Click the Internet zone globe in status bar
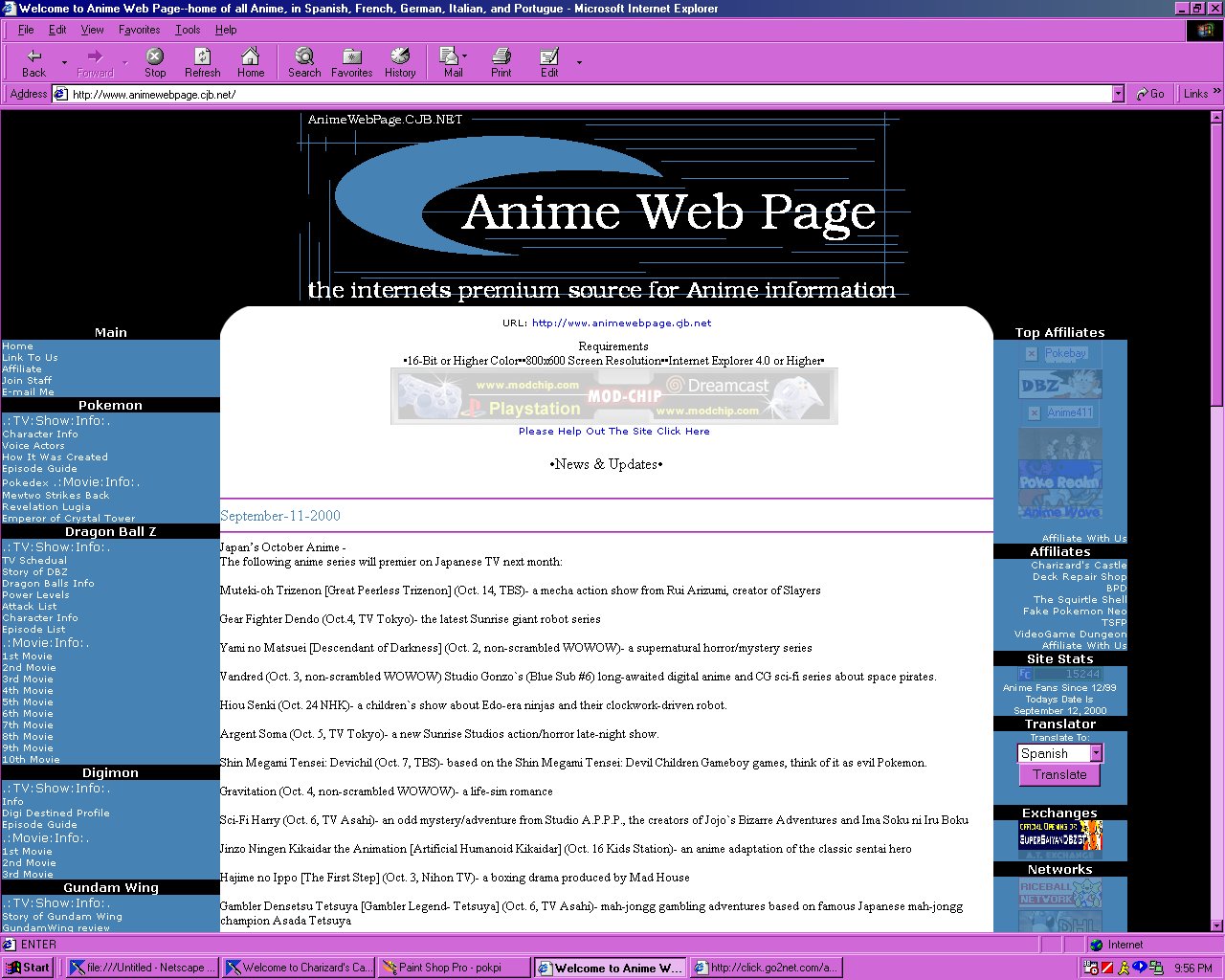1225x980 pixels. pyautogui.click(x=1097, y=945)
